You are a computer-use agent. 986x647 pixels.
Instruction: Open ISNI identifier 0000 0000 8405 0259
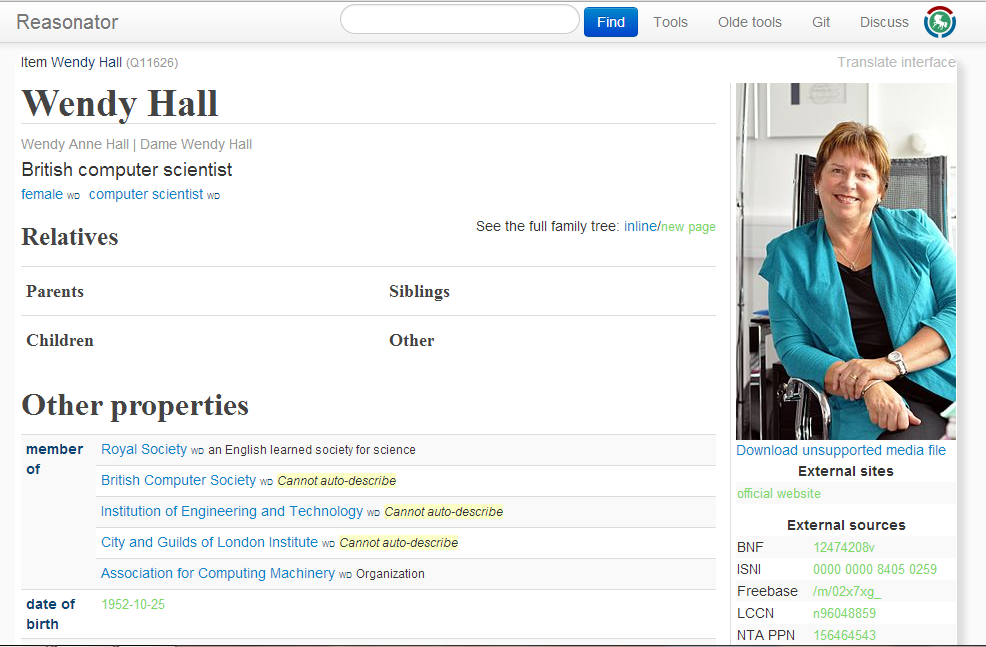coord(875,569)
